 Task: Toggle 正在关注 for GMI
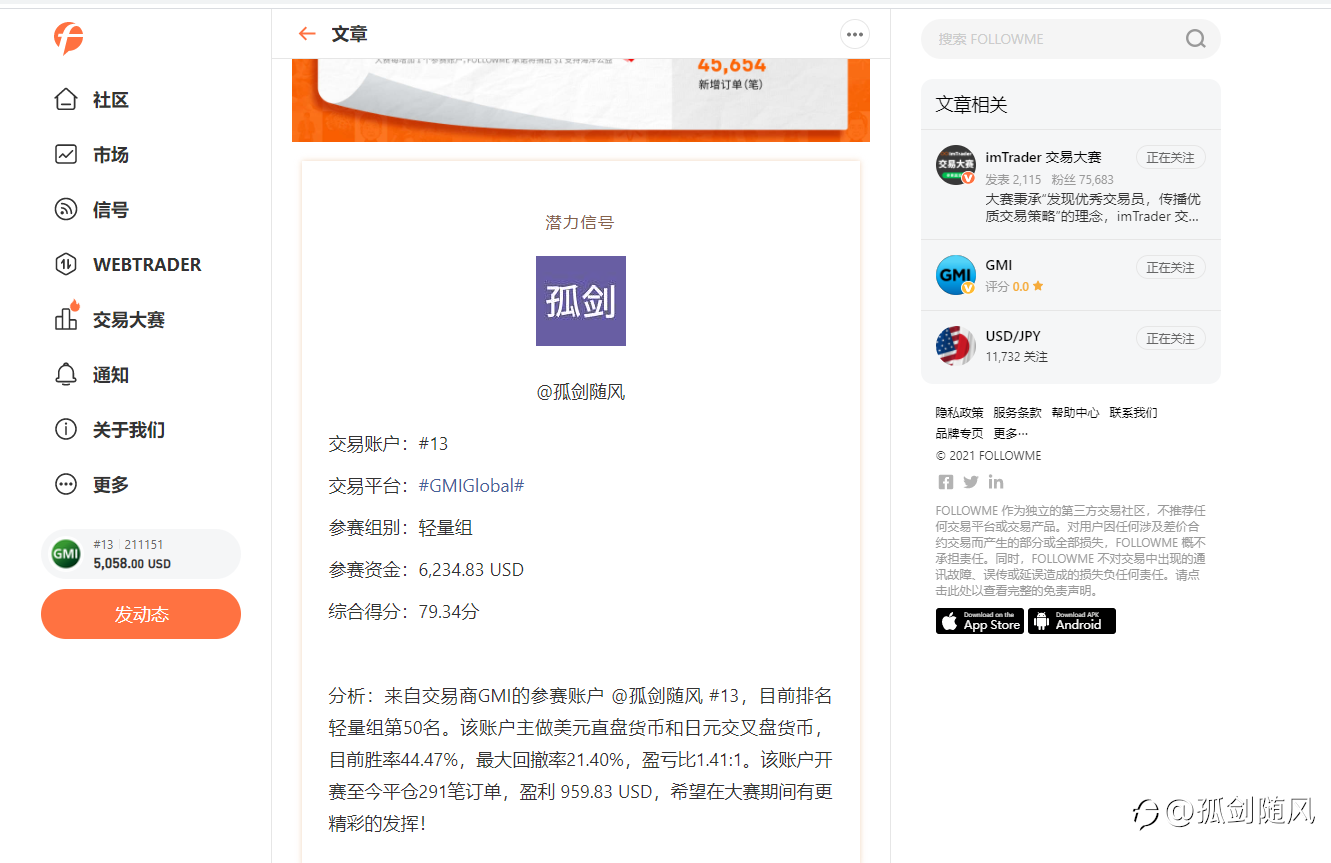(1171, 268)
